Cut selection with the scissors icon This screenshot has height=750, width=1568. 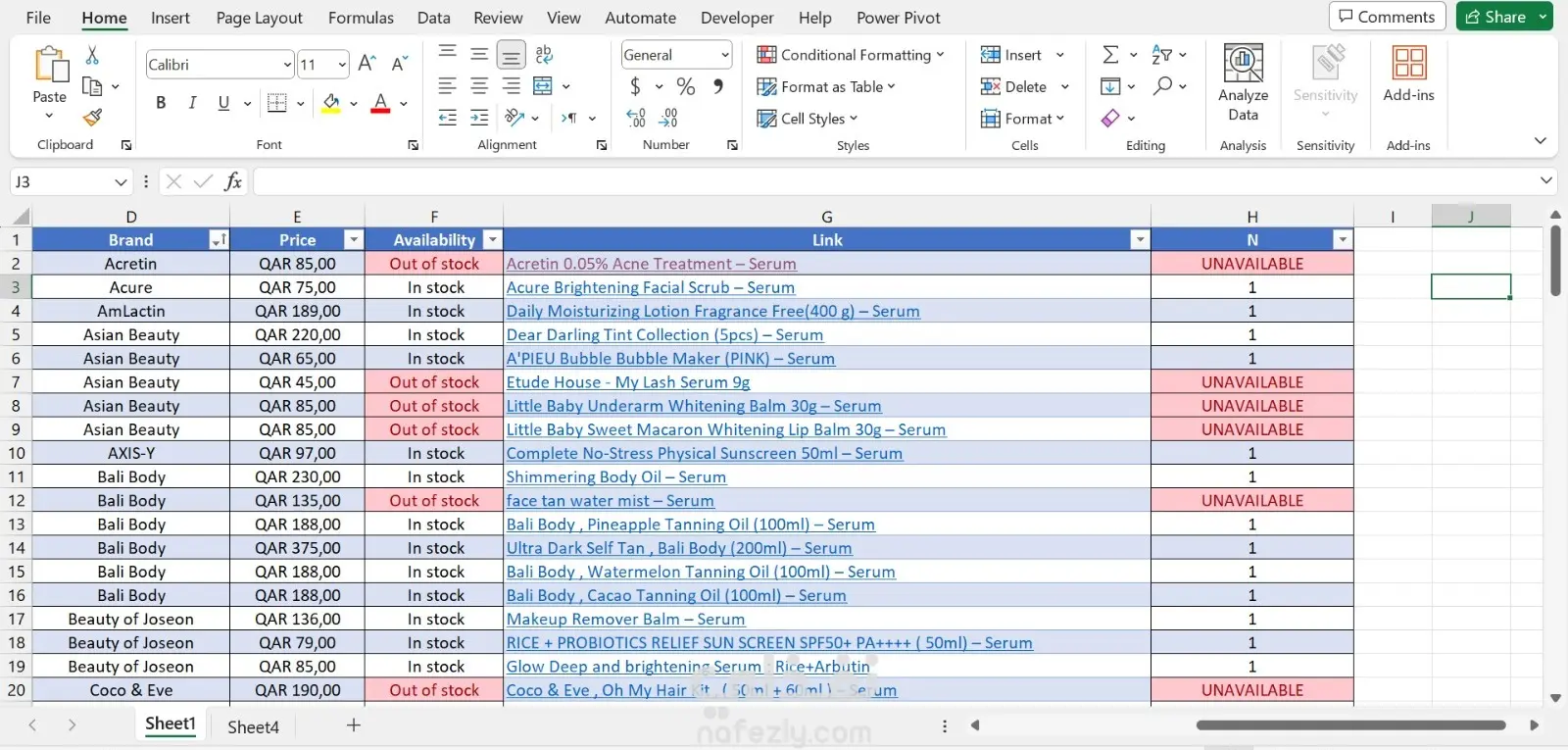(92, 55)
